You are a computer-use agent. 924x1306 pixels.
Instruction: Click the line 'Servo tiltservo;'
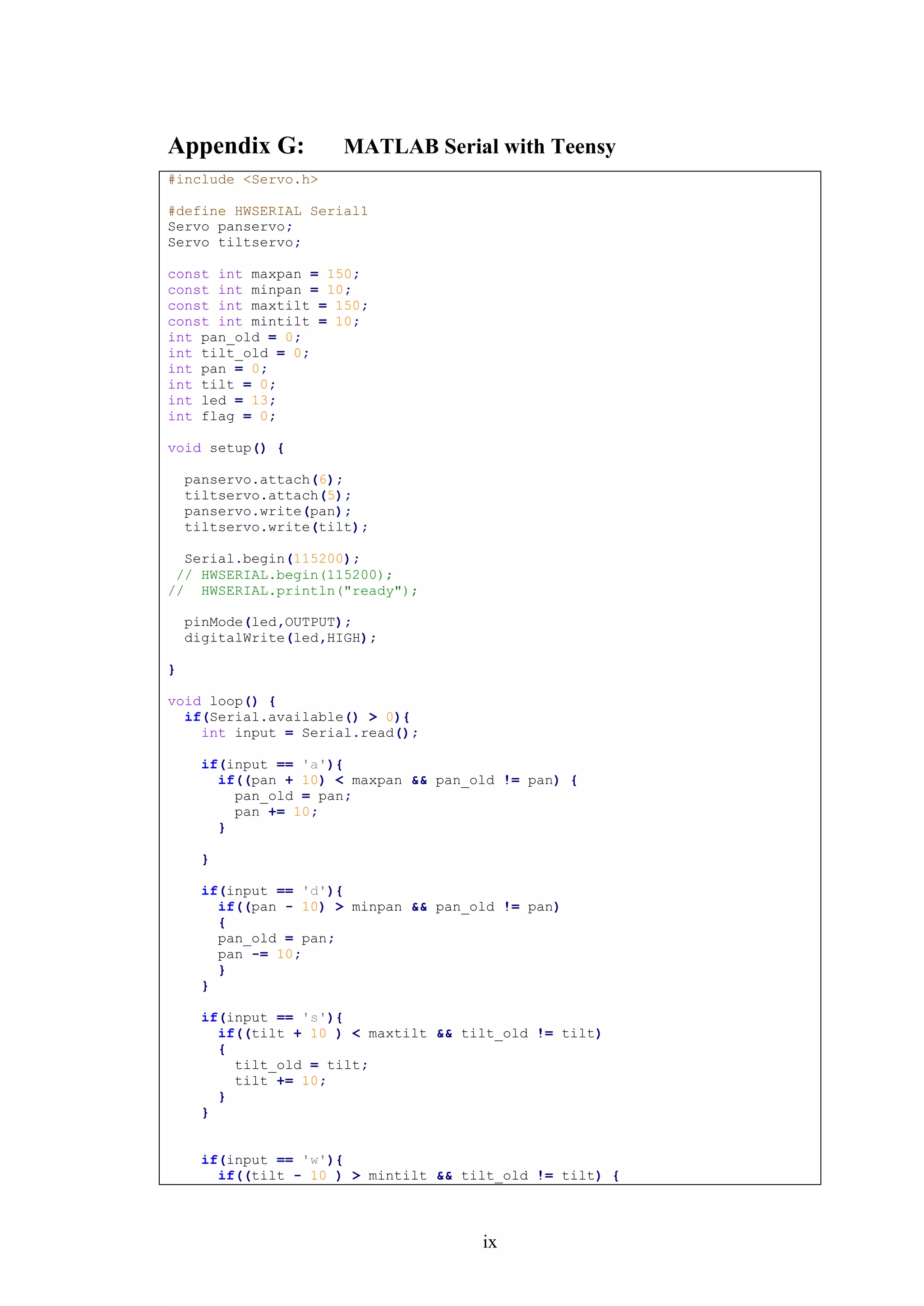pyautogui.click(x=235, y=243)
